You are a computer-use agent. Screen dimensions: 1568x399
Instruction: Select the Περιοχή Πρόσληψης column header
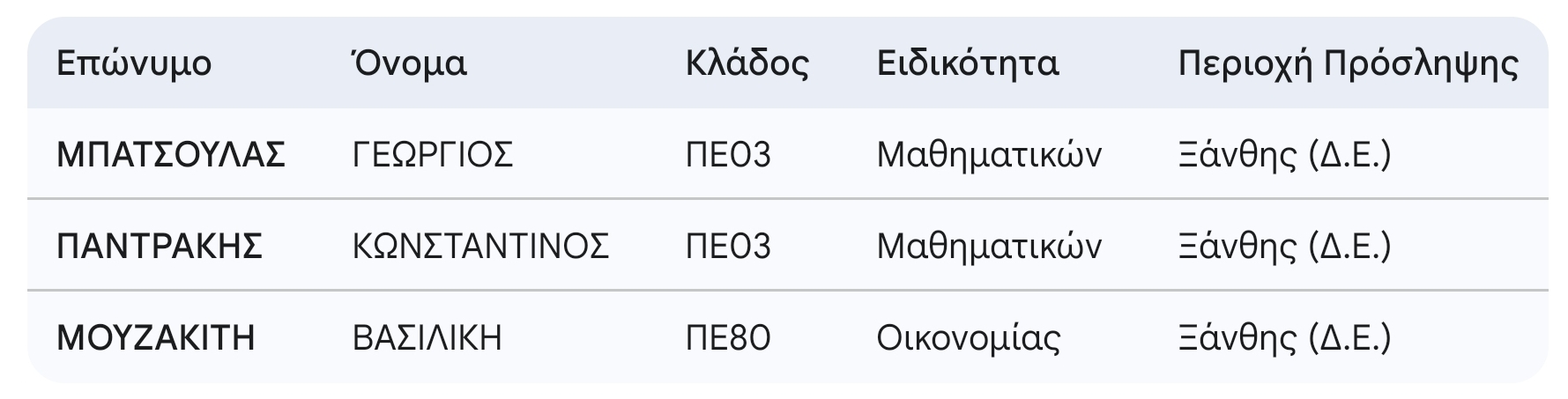pos(1348,63)
